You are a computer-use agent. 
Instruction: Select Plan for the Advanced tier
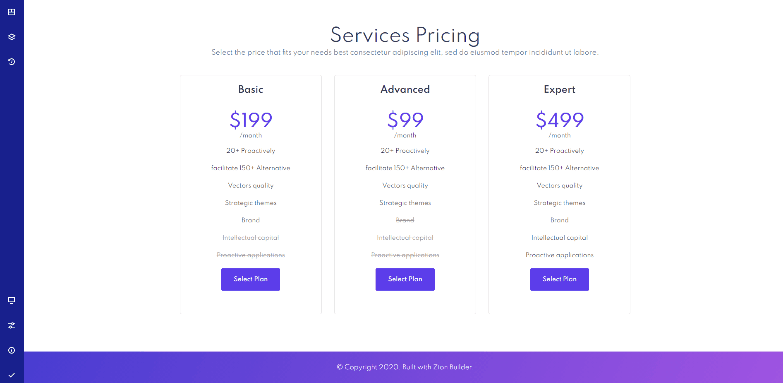[405, 279]
